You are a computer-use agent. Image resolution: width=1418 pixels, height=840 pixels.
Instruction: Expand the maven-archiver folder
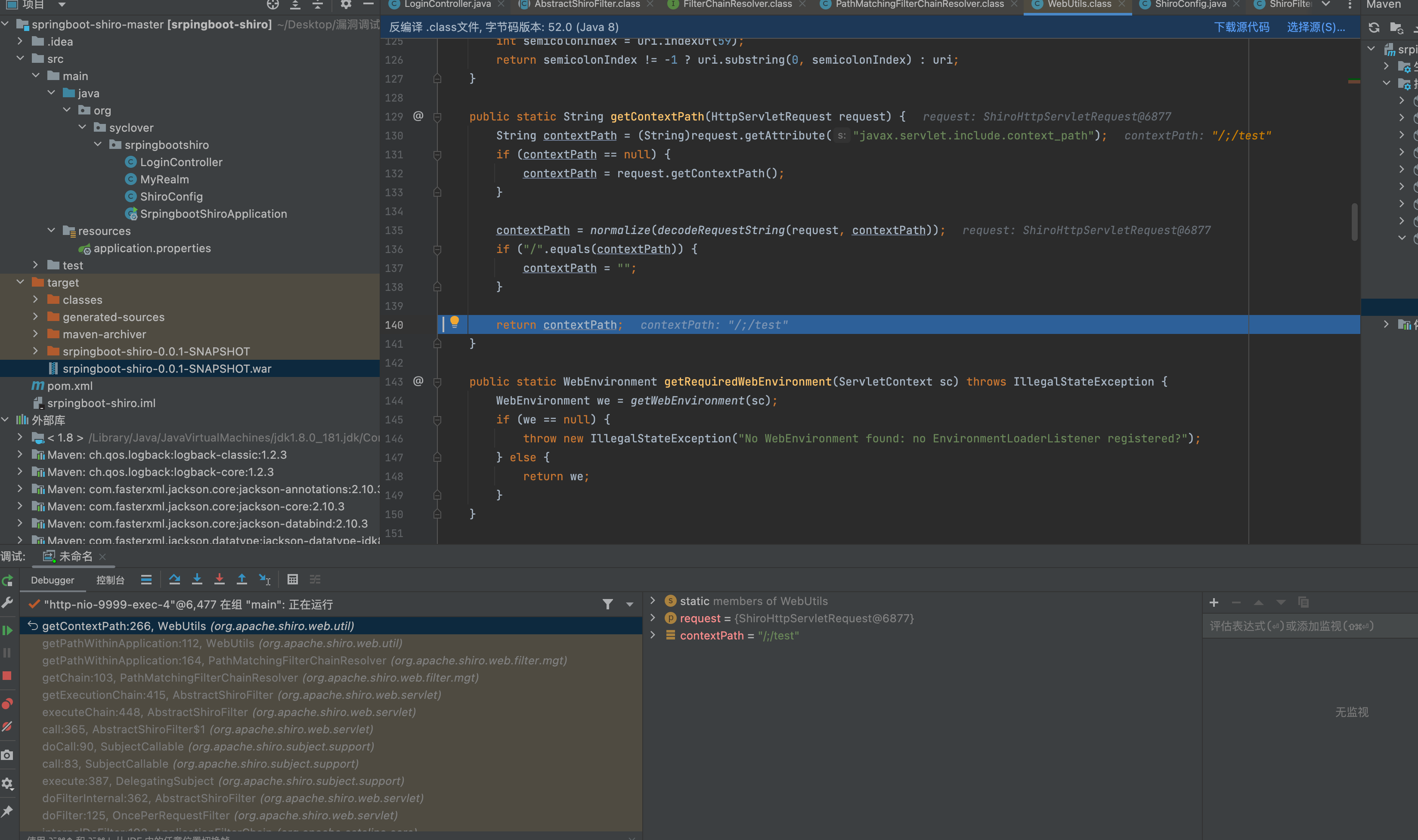[36, 334]
